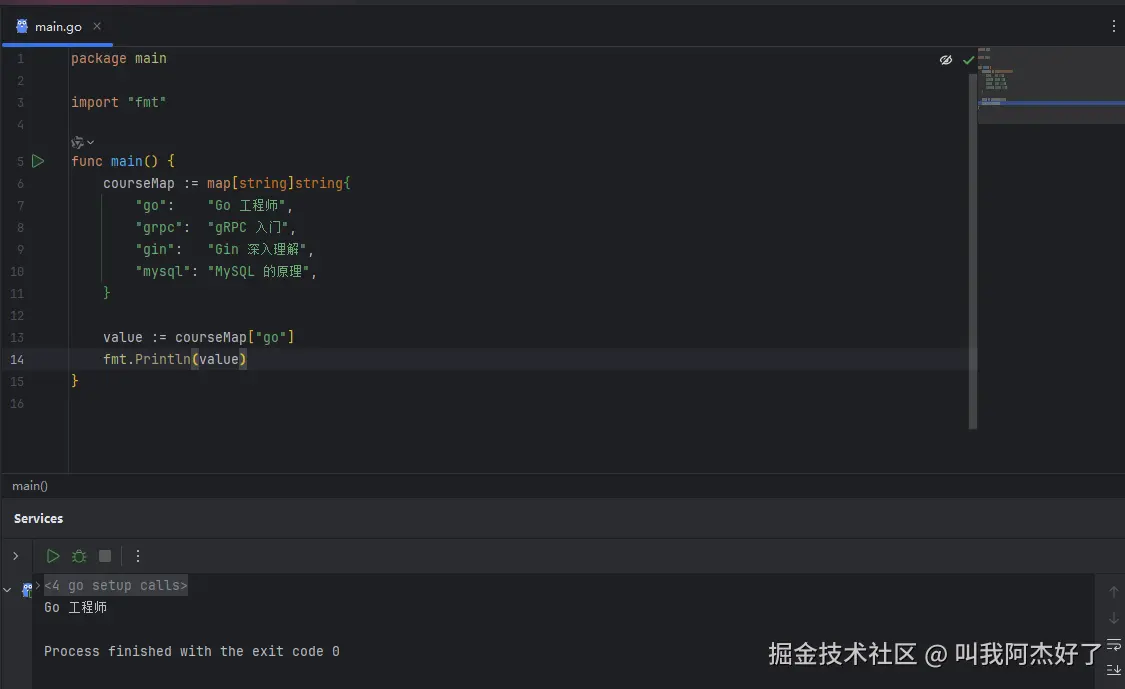Click the Go gopher run configuration icon
The height and width of the screenshot is (689, 1125).
pyautogui.click(x=27, y=590)
